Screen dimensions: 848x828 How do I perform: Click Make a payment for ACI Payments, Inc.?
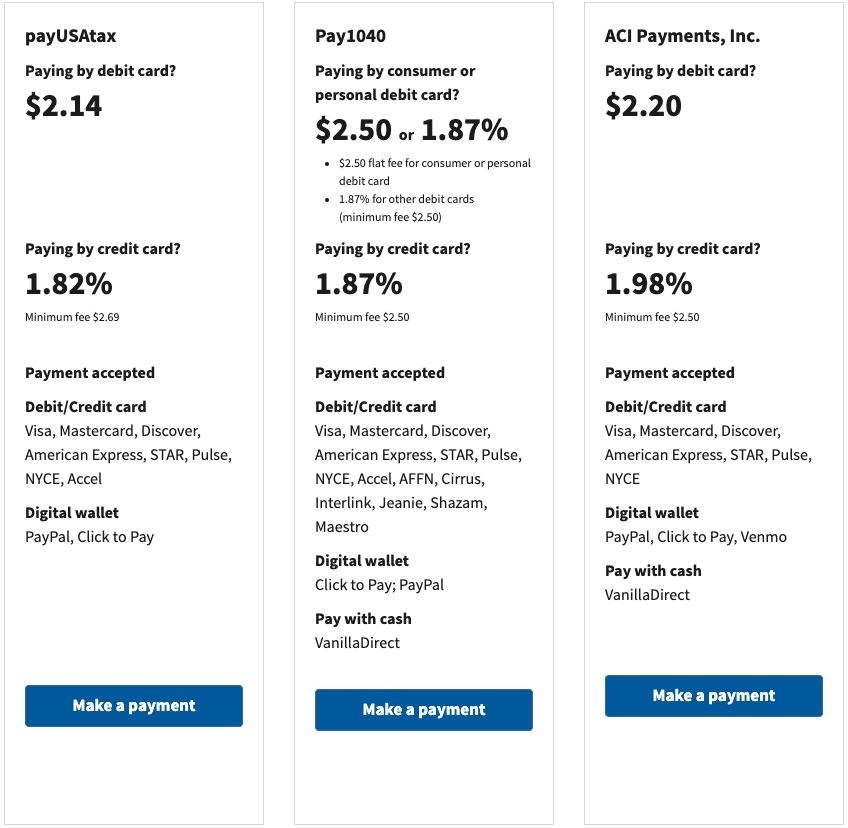712,695
